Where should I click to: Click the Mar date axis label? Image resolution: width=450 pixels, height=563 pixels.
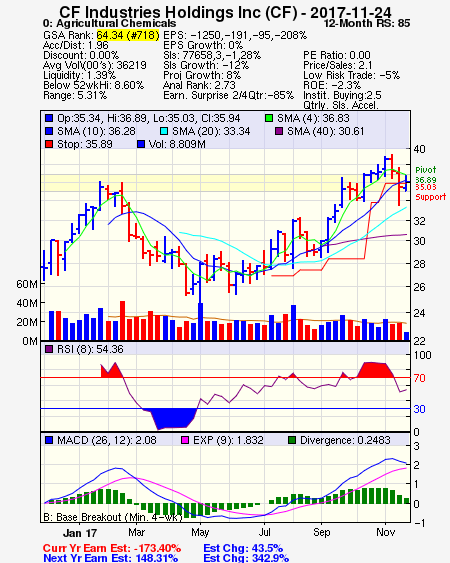click(x=136, y=532)
